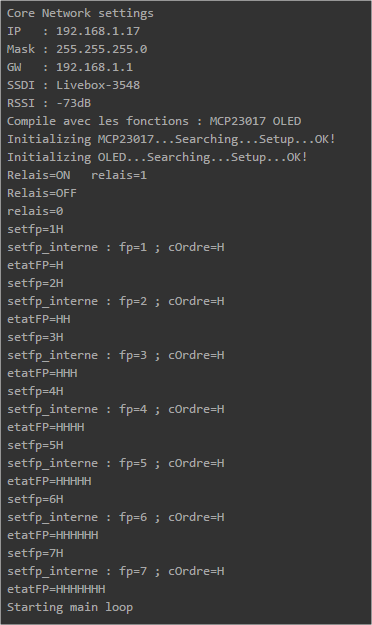372x625 pixels.
Task: Select the SSID text Livebox-3548
Action: click(98, 85)
